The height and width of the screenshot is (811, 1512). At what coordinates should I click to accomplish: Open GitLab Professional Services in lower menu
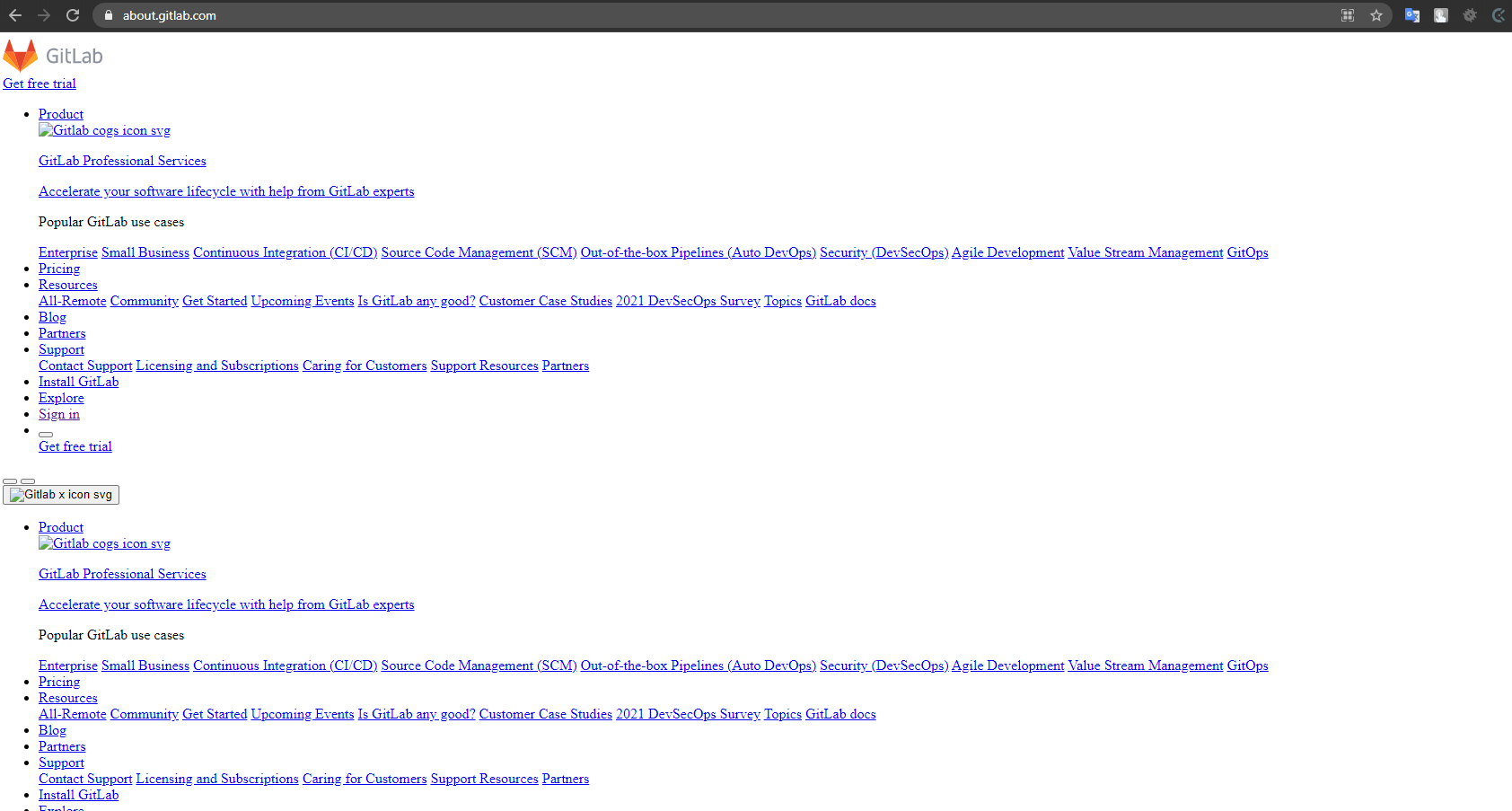(122, 574)
